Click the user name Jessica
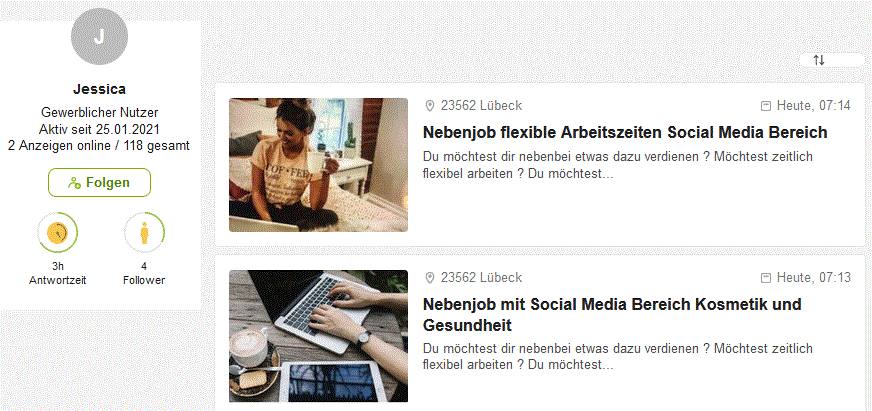The height and width of the screenshot is (411, 872). click(99, 89)
